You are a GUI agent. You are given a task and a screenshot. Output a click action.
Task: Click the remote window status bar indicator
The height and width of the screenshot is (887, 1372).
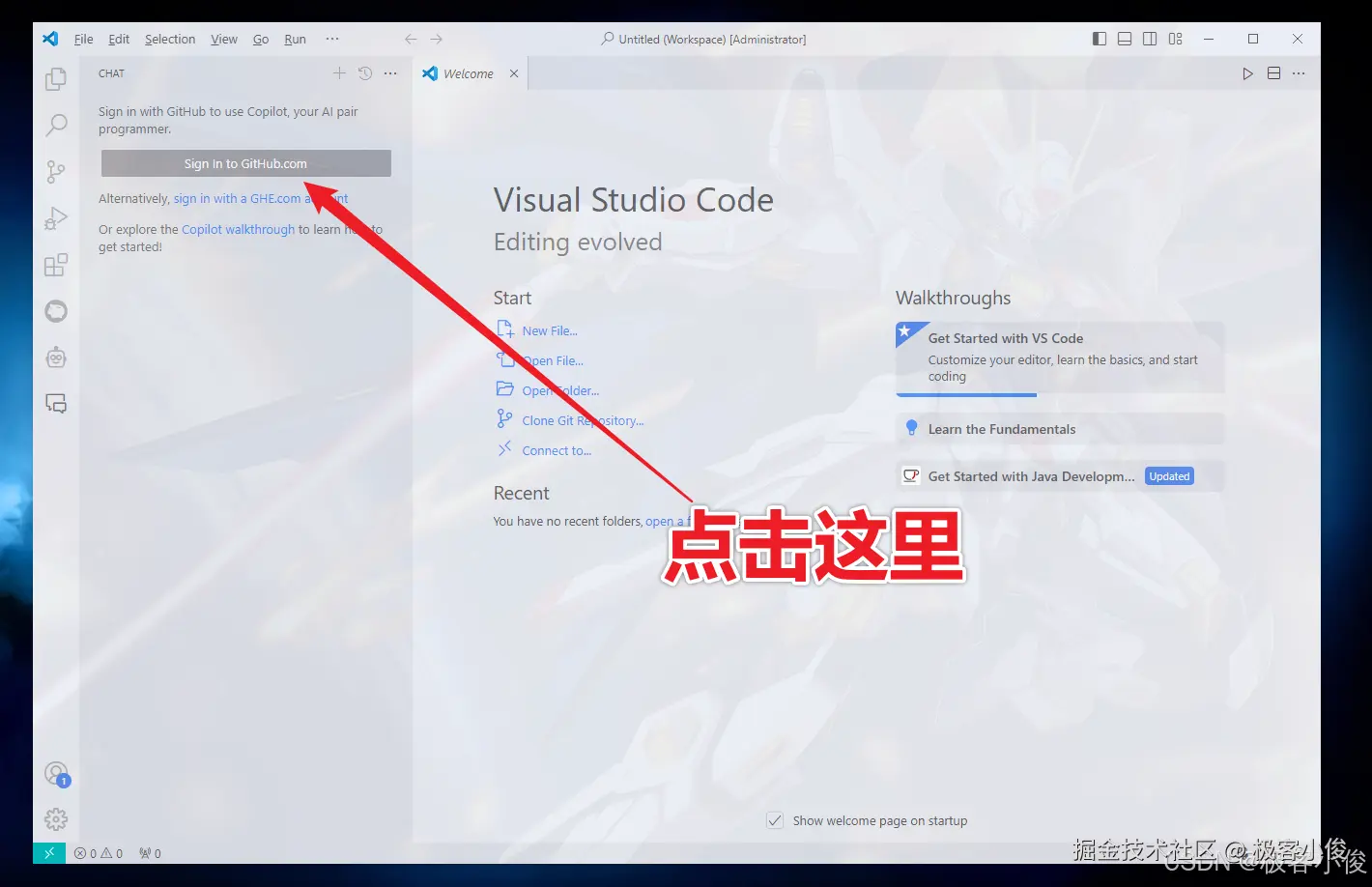pyautogui.click(x=49, y=853)
